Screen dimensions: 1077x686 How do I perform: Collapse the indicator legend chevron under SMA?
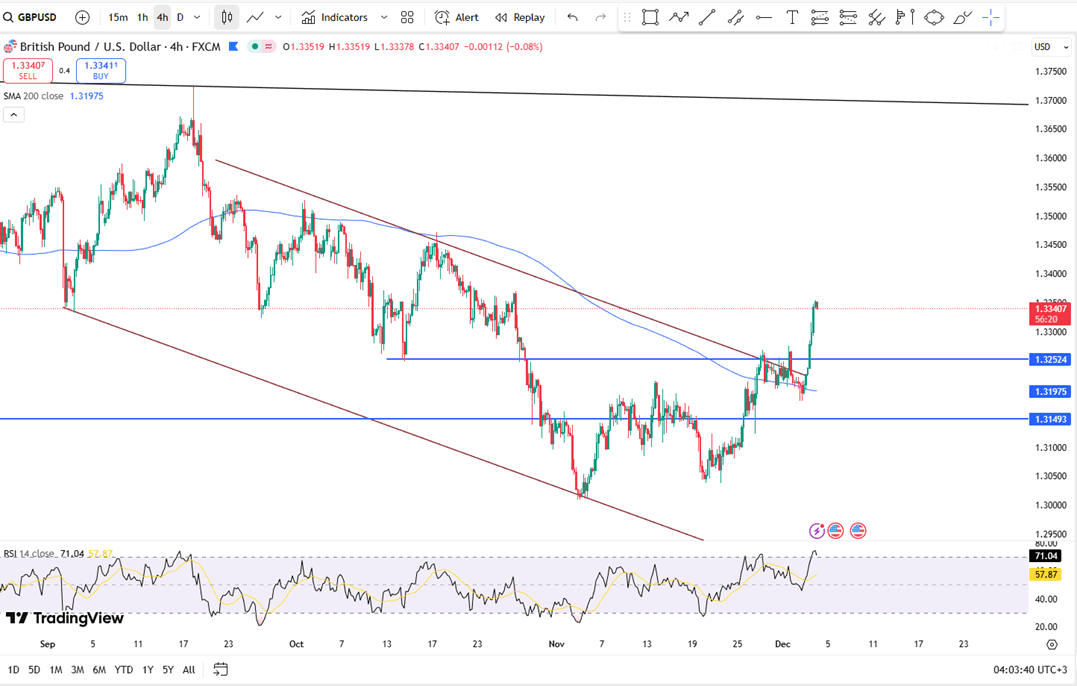13,115
